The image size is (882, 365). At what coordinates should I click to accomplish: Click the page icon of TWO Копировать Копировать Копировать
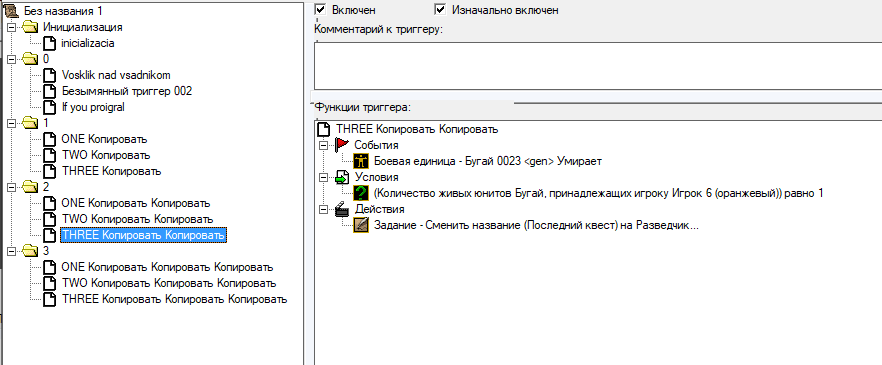point(50,283)
